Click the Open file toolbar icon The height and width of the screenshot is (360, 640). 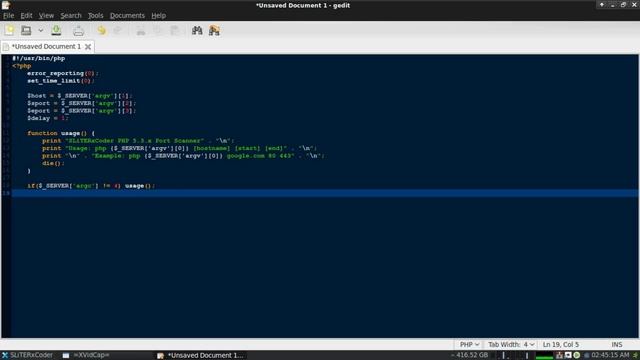tap(26, 30)
